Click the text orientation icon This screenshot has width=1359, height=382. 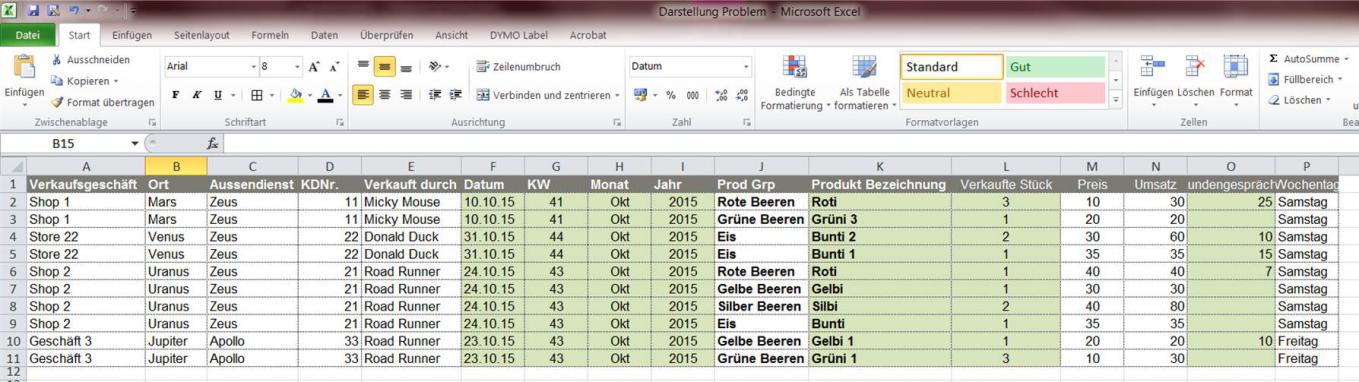tap(435, 67)
